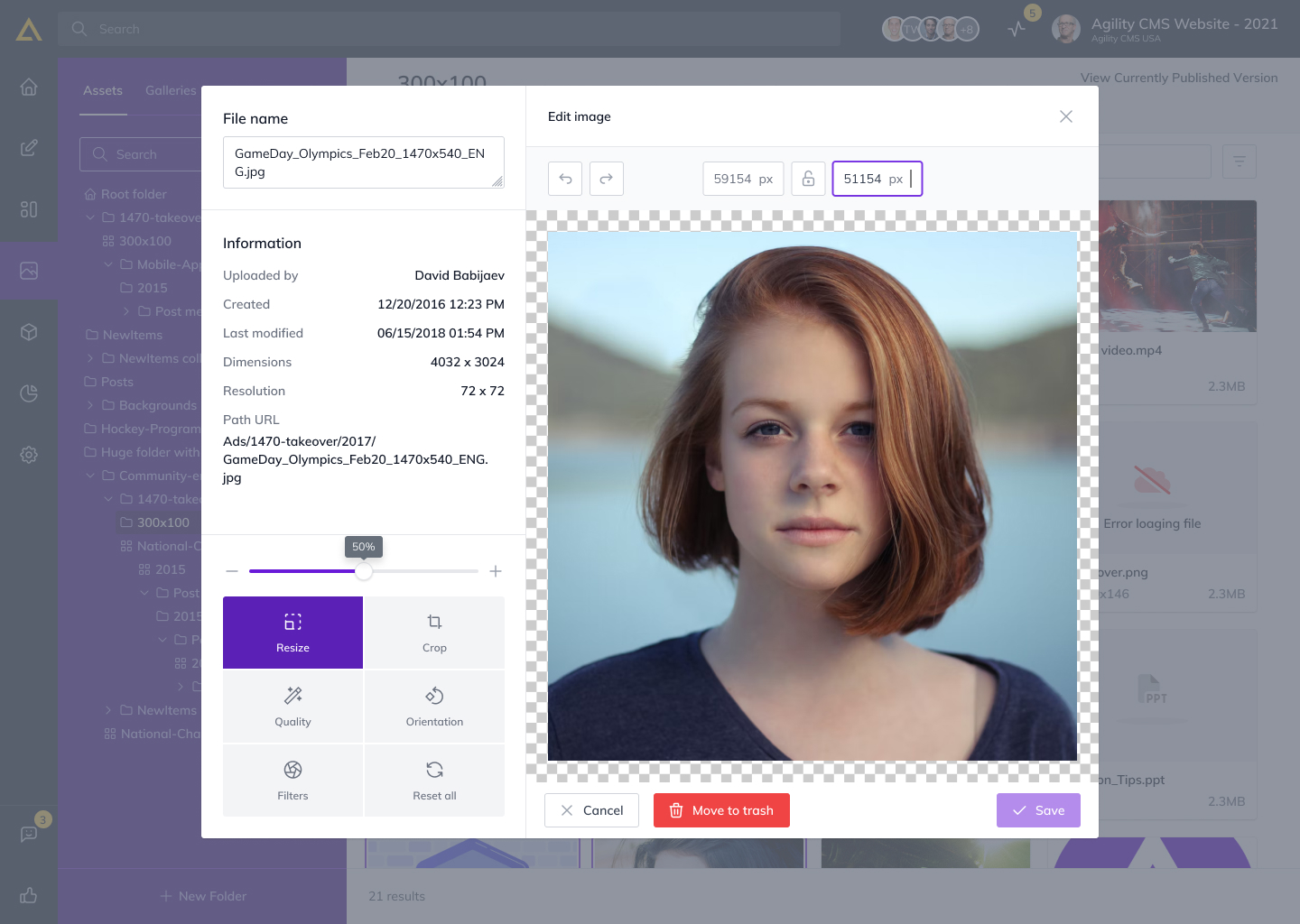
Task: Select the Crop tool
Action: pos(434,633)
